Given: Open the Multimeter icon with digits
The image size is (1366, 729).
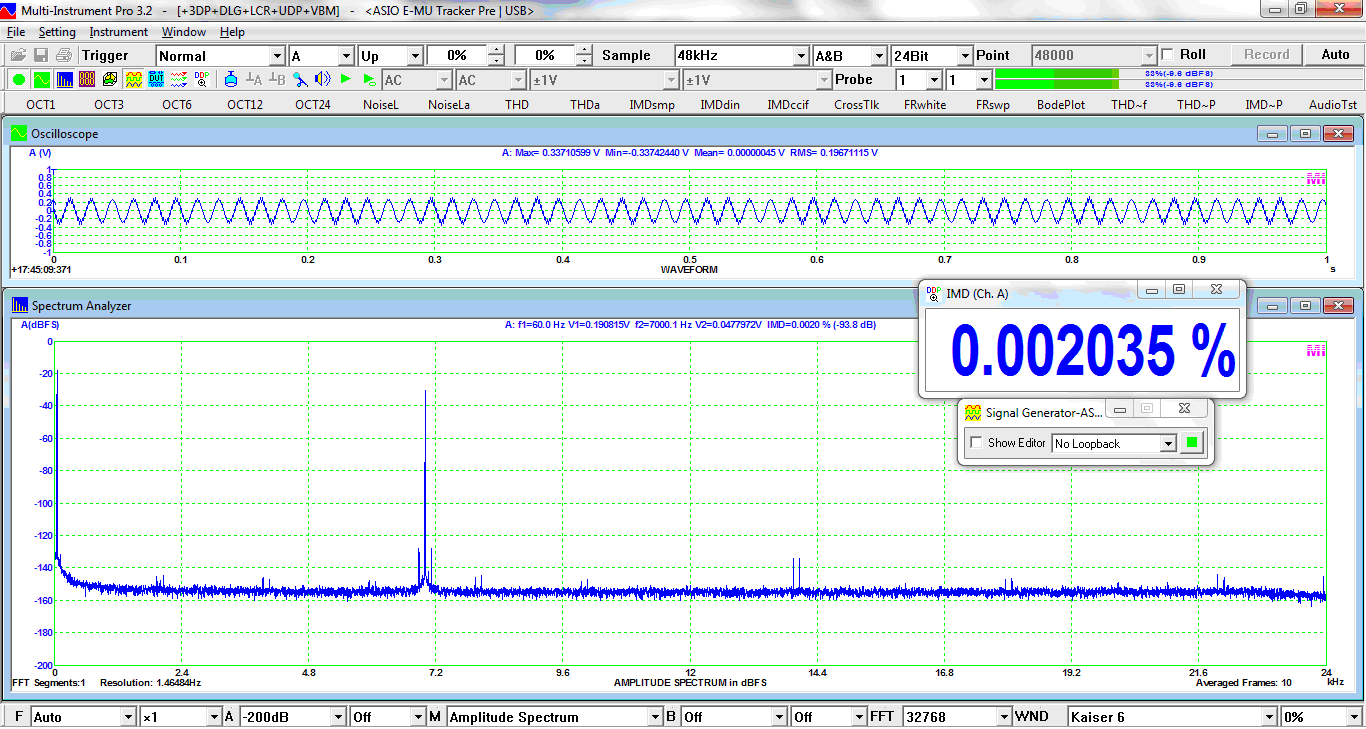Looking at the screenshot, I should coord(88,79).
